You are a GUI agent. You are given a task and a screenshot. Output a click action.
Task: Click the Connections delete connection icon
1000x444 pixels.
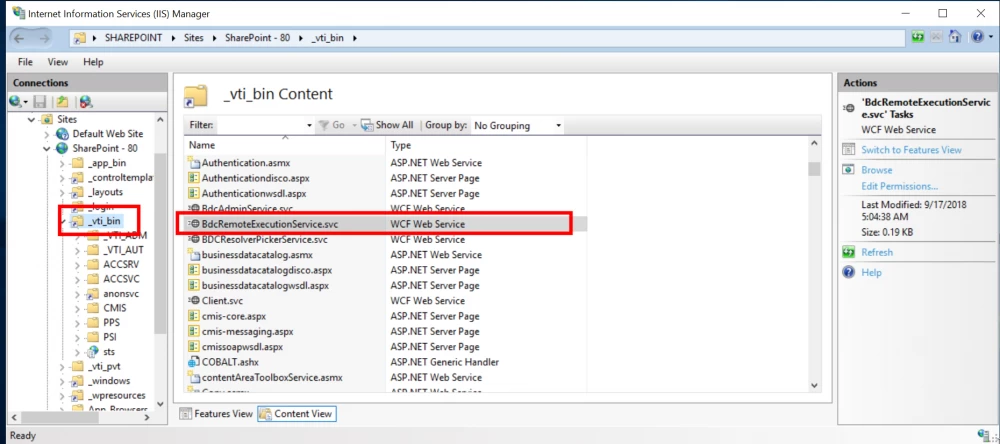pos(86,101)
